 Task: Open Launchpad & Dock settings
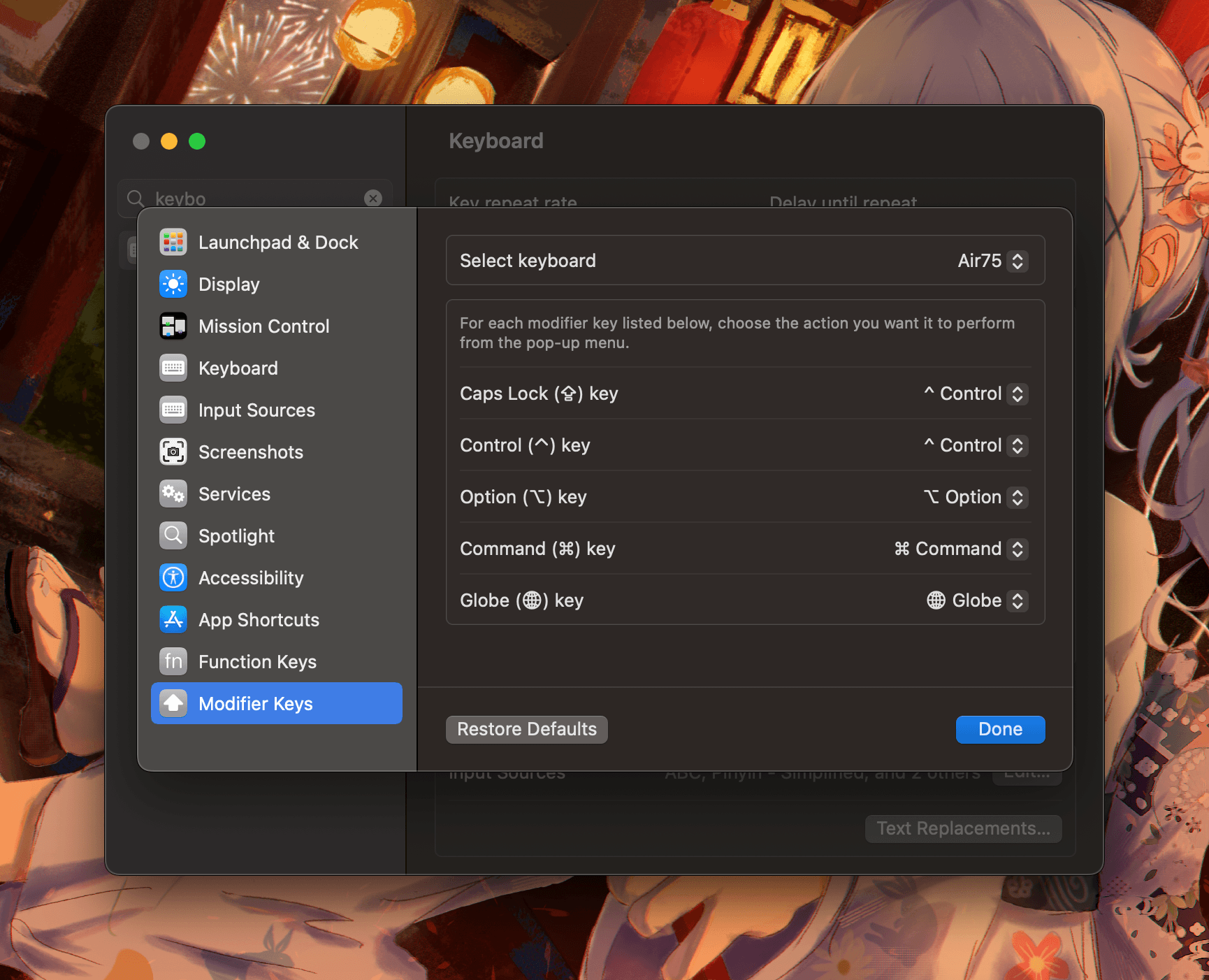278,243
